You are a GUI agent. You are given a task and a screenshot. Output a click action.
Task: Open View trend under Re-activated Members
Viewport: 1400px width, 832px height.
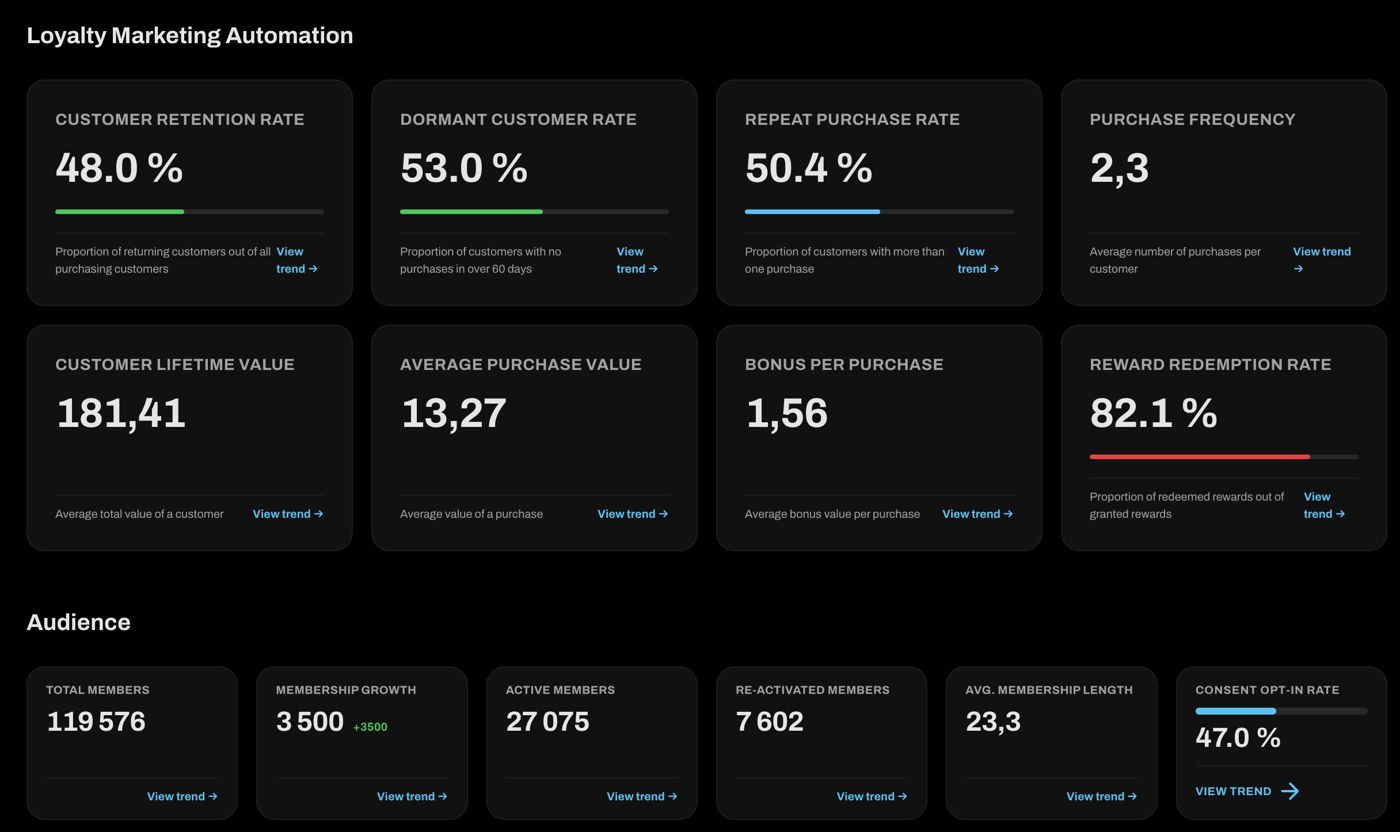pyautogui.click(x=872, y=797)
